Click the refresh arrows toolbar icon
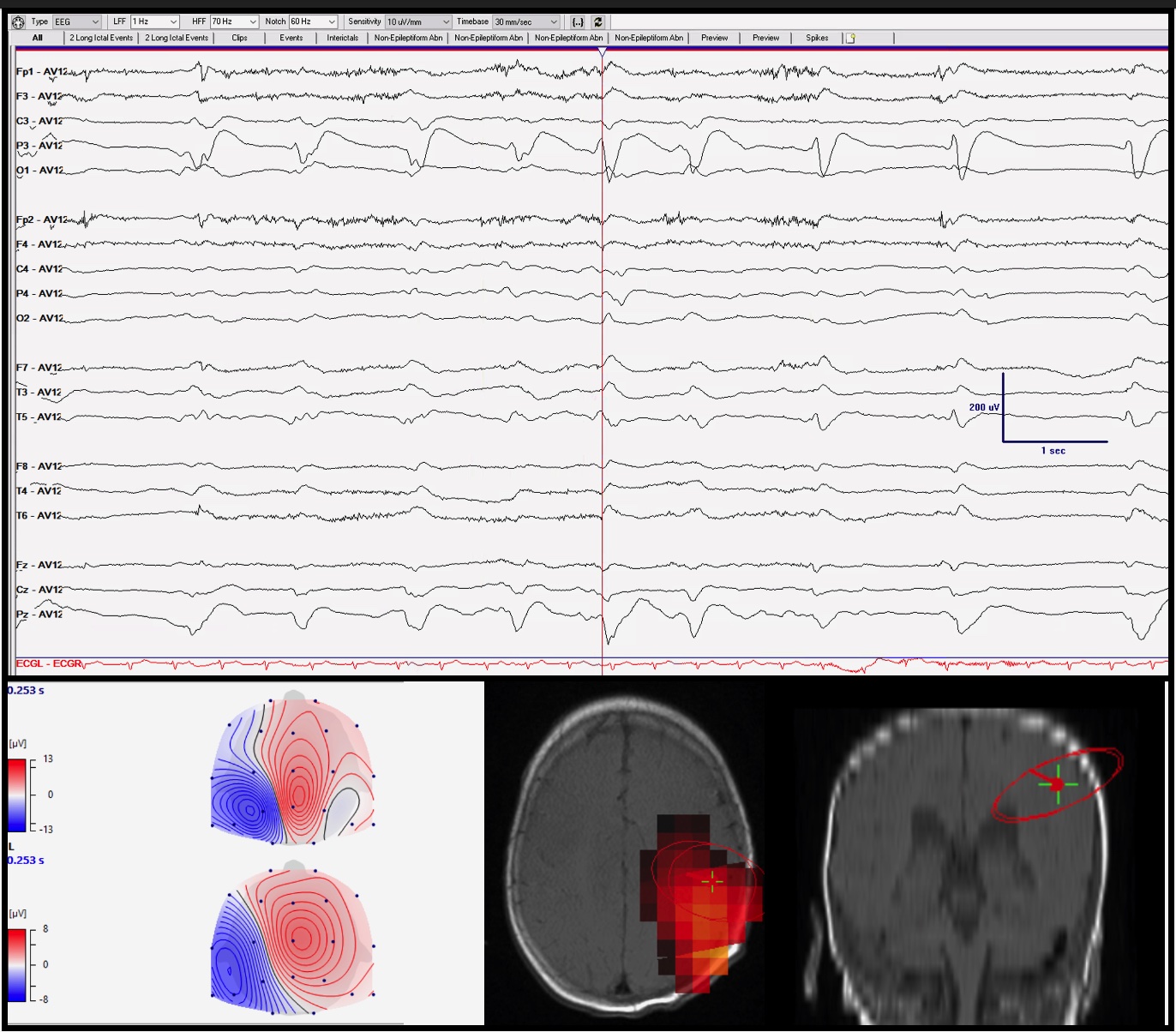 [x=598, y=21]
